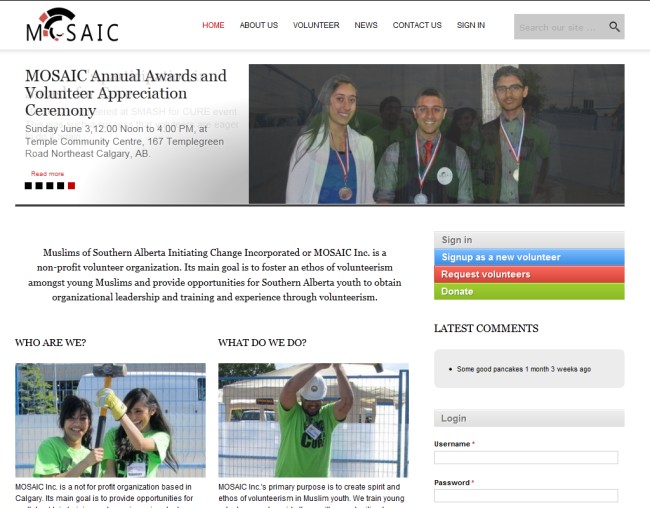Click the green Donate button
This screenshot has width=650, height=508.
point(529,291)
